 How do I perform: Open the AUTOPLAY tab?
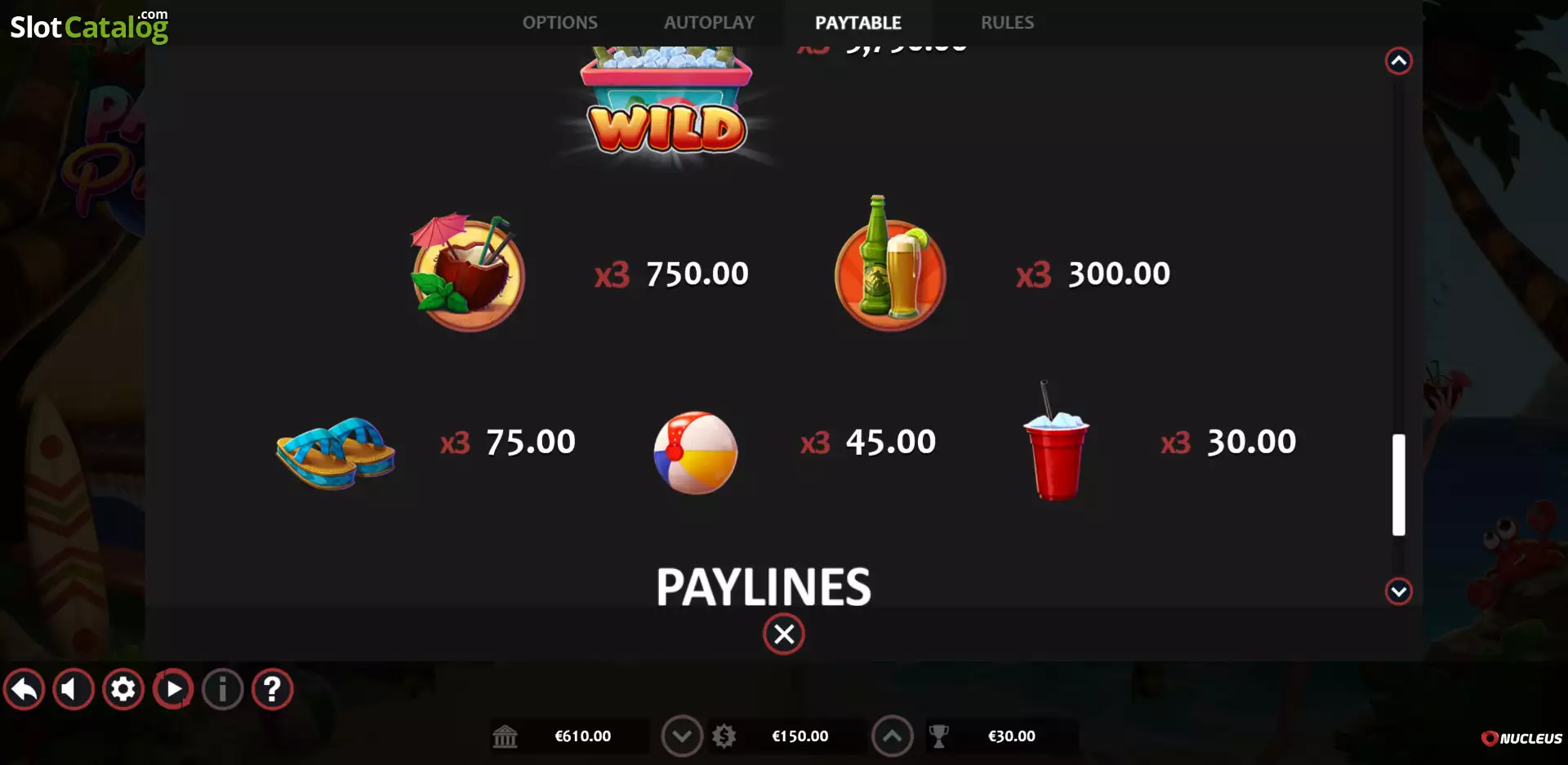click(x=710, y=23)
